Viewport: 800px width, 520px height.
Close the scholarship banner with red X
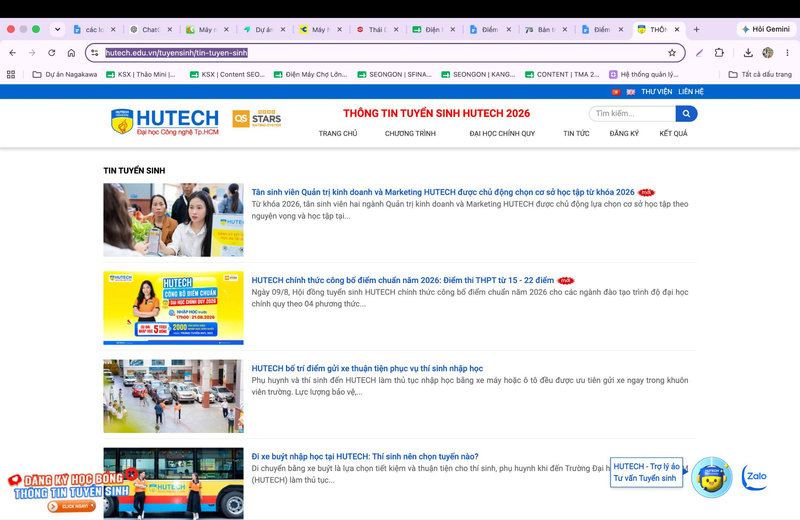coord(131,474)
